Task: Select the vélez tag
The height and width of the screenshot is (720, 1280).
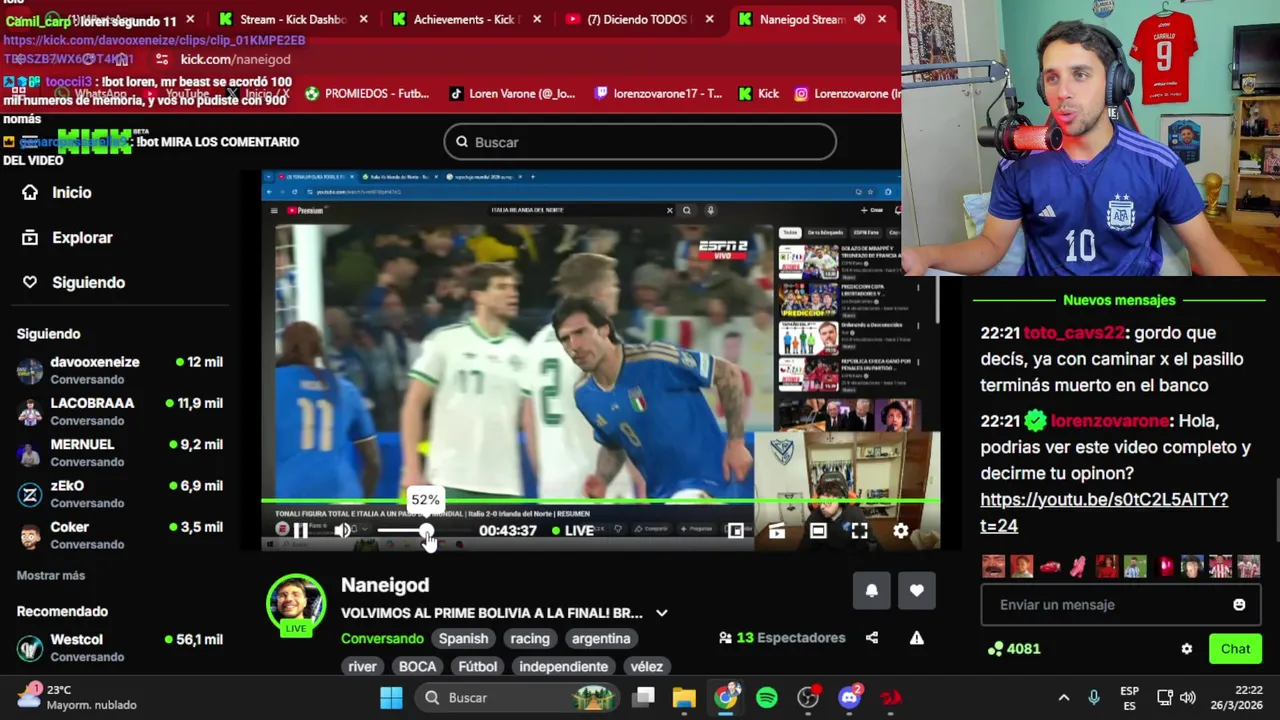Action: [646, 666]
